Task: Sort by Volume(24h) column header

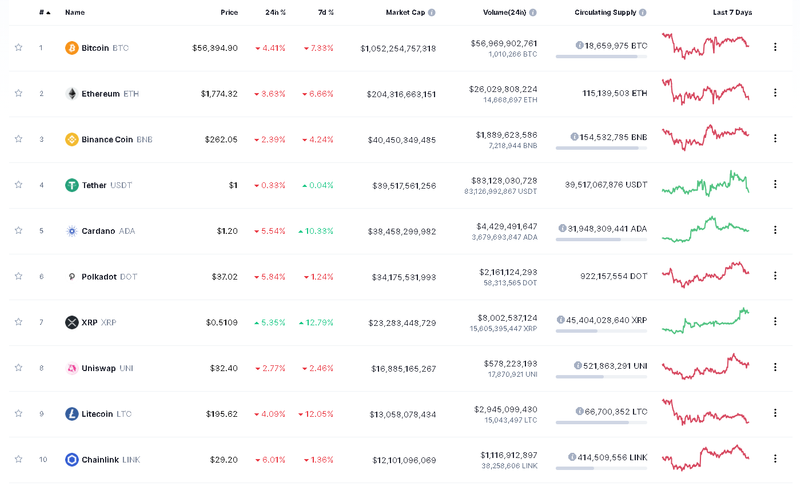Action: [x=505, y=12]
